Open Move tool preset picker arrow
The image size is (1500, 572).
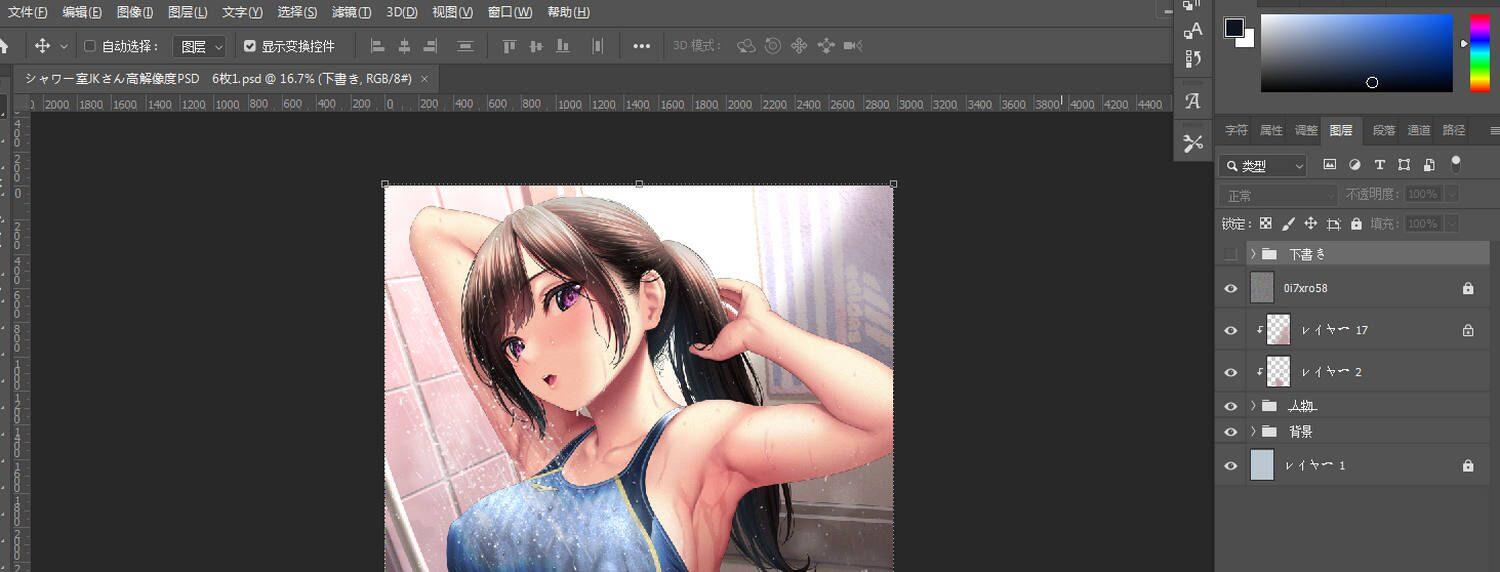point(64,46)
